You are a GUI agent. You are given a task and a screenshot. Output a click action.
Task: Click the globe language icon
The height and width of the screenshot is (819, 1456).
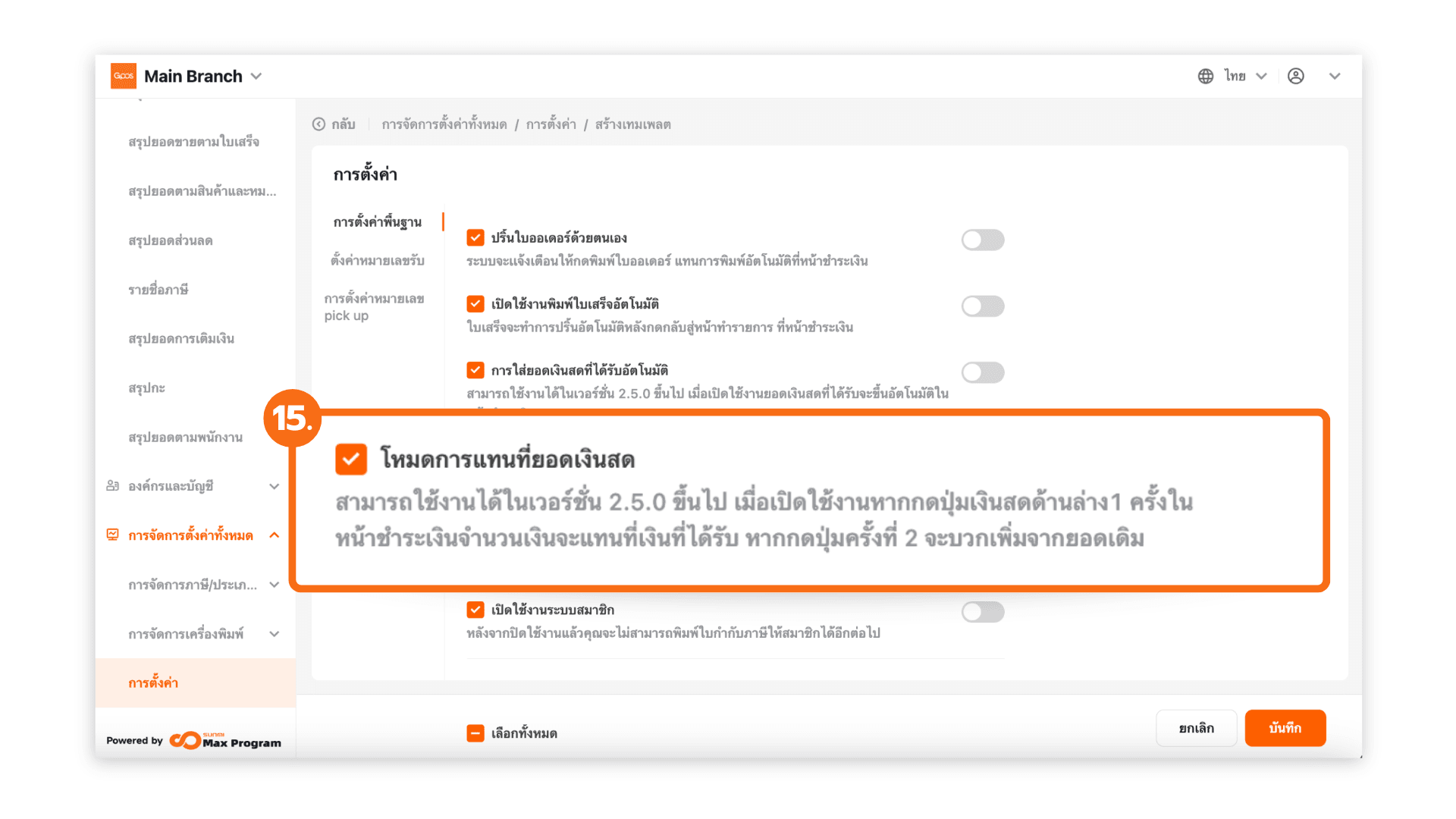click(1206, 76)
